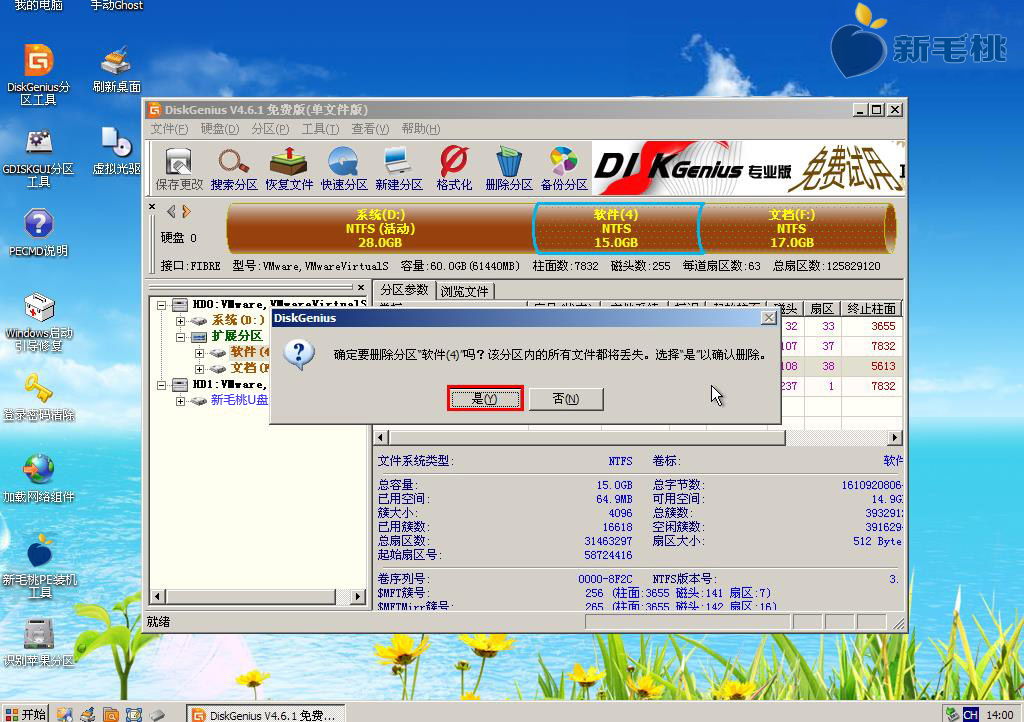1024x722 pixels.
Task: Collapse the HD1 VMware disk node
Action: pos(161,385)
